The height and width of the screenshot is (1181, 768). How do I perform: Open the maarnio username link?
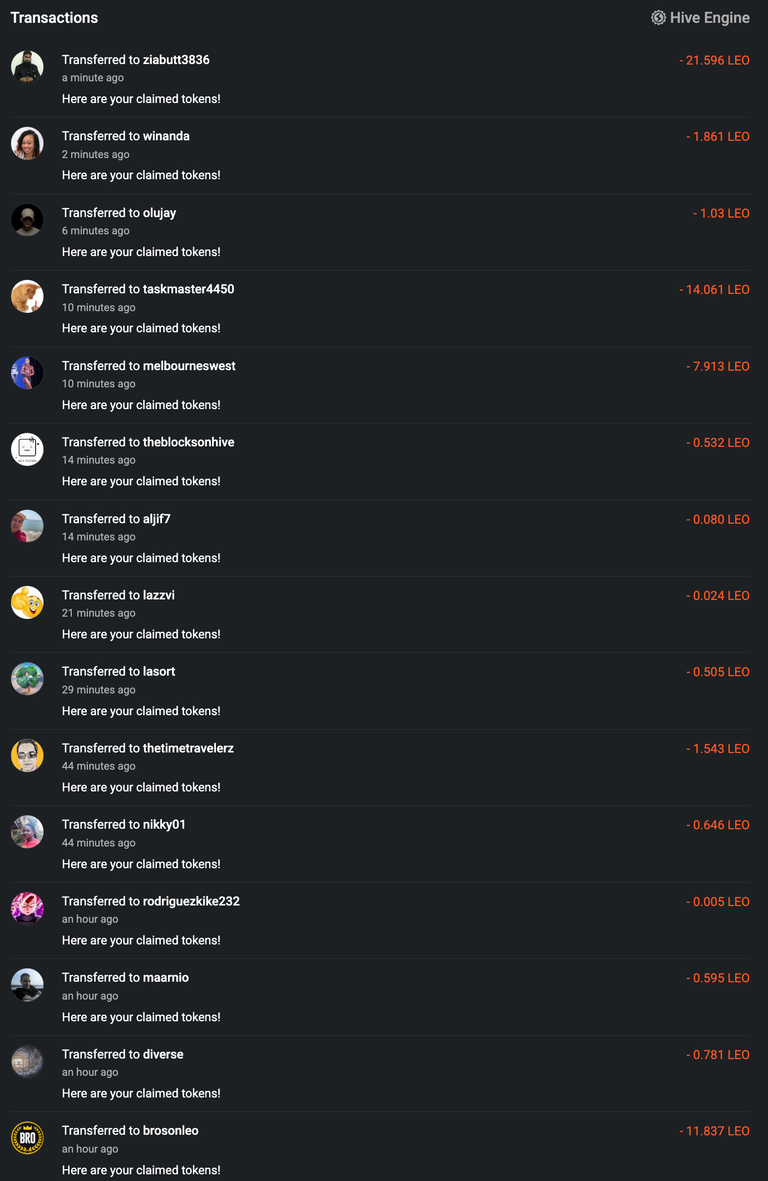(x=166, y=978)
